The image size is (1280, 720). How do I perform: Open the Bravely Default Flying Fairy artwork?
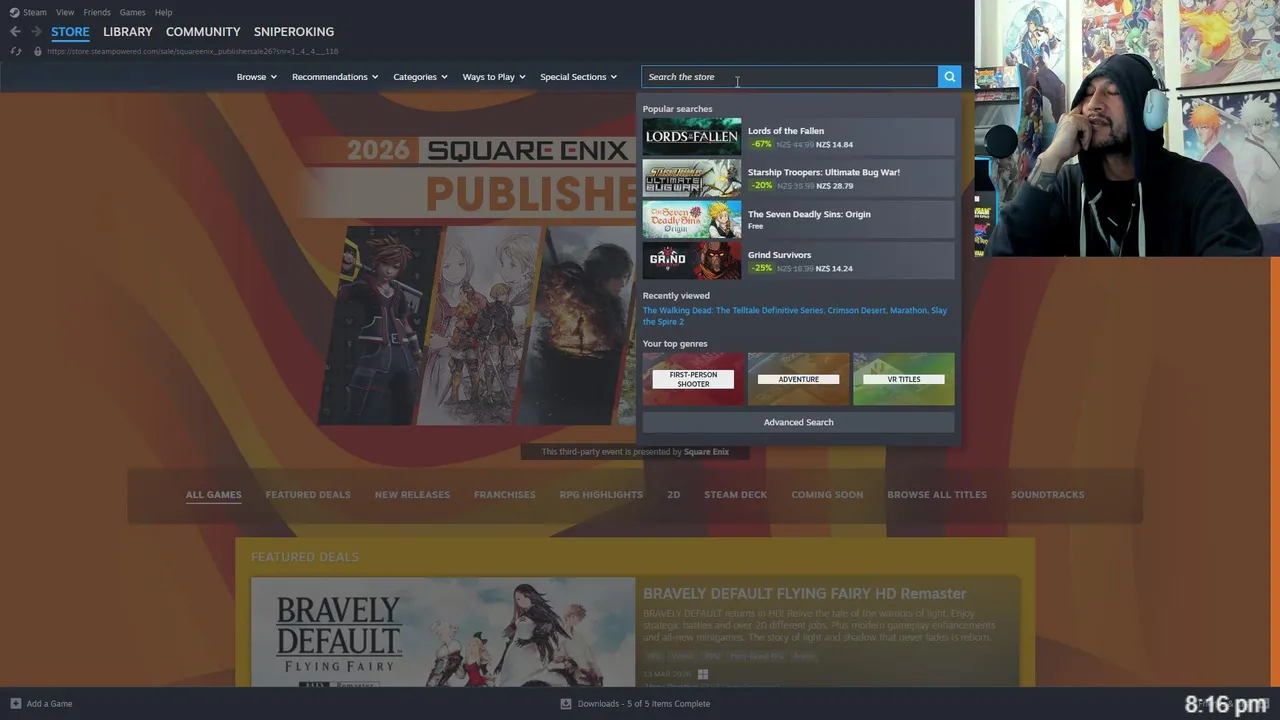(443, 632)
